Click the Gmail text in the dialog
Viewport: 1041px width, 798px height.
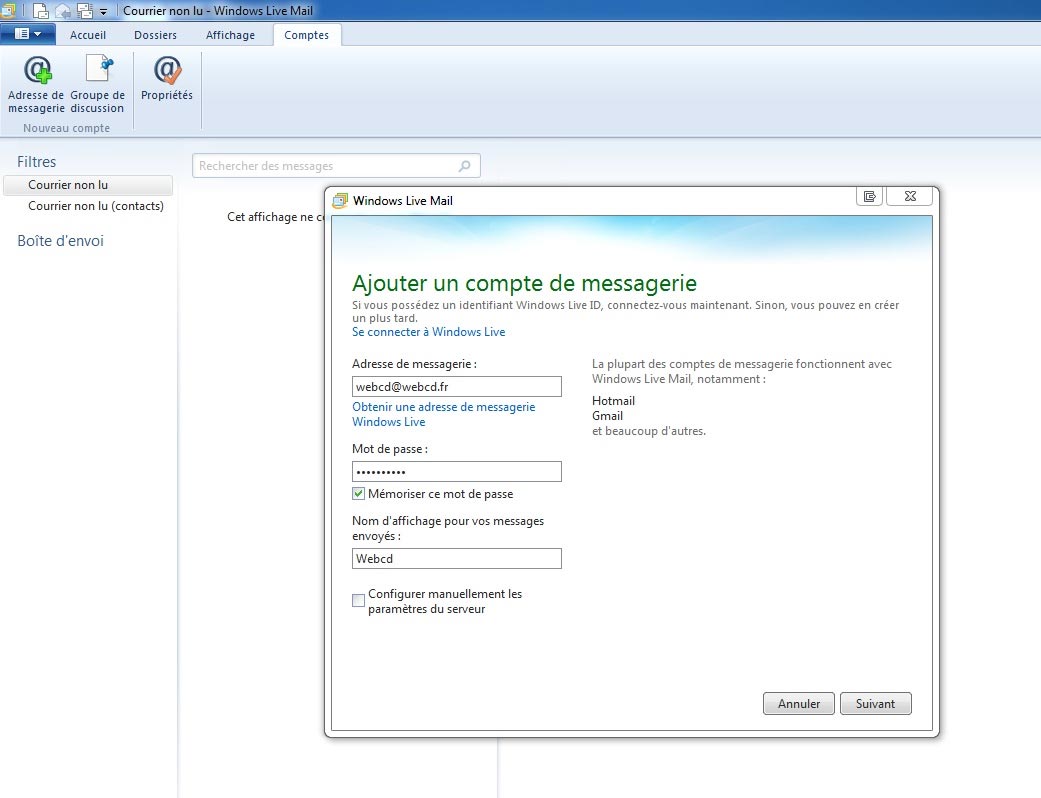607,416
